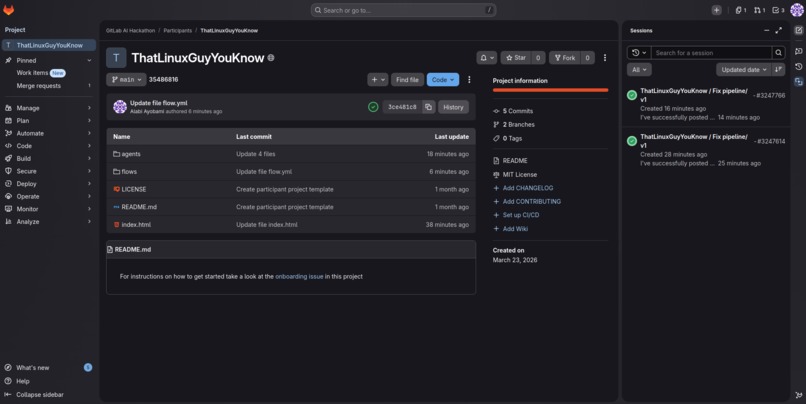Maximize the Sessions panel with expand arrows
806x404 pixels.
778,30
